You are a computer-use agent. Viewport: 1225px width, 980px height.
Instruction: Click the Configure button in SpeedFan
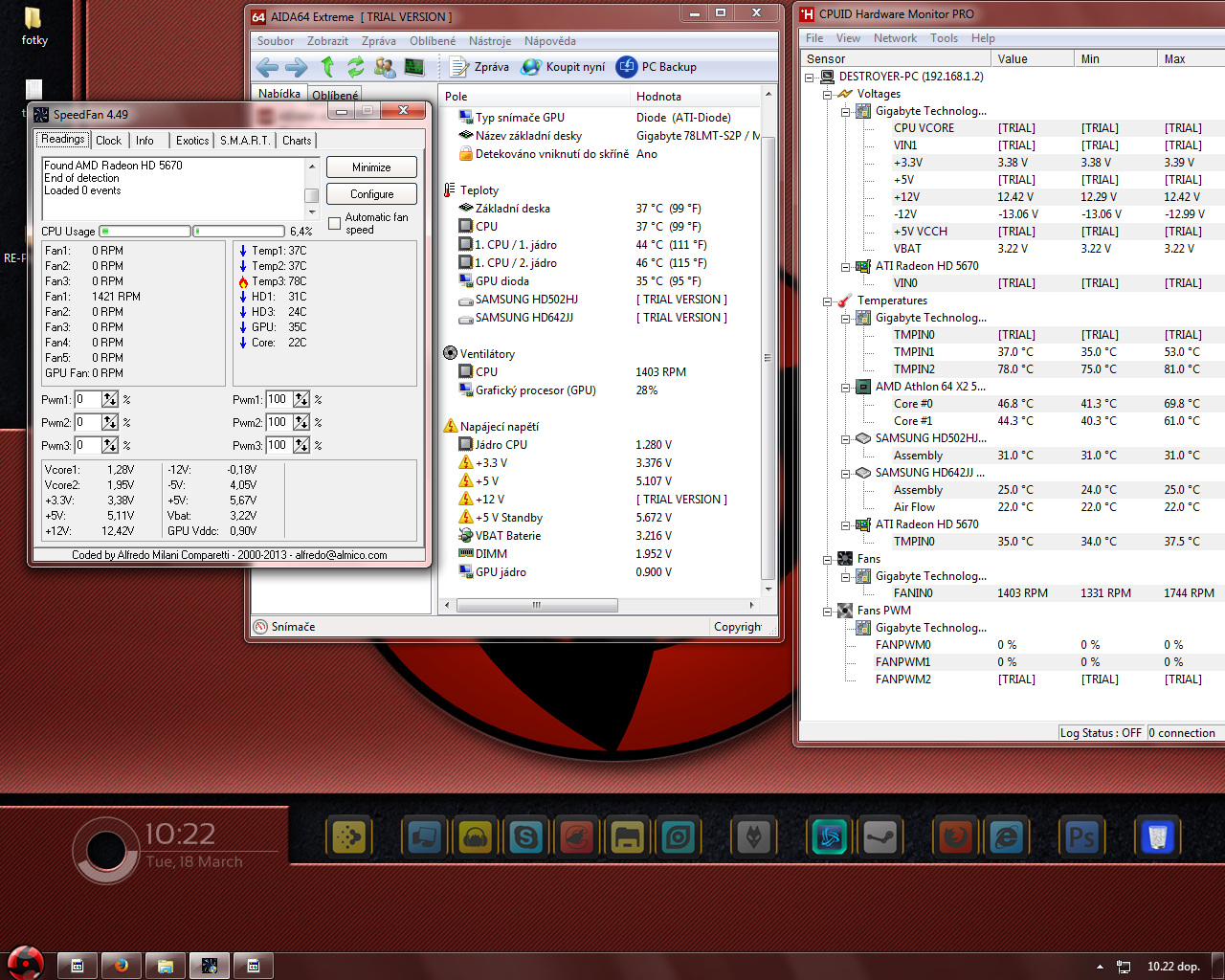click(x=371, y=194)
